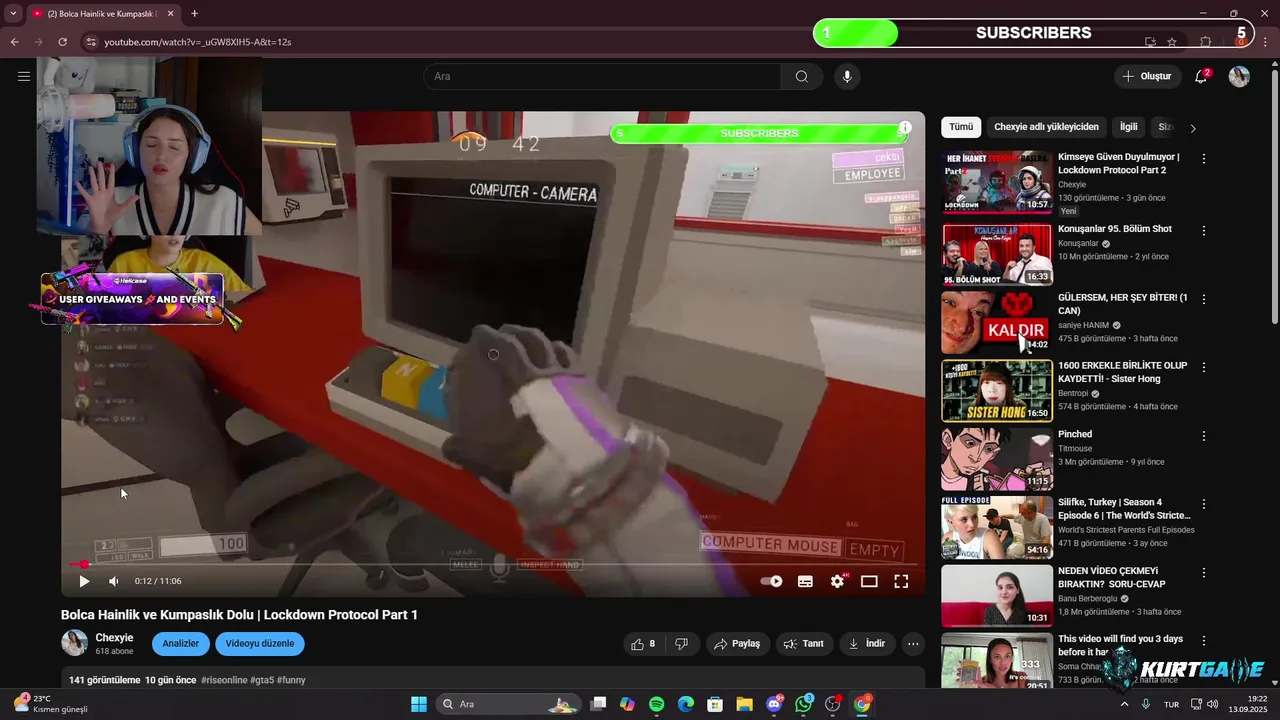The width and height of the screenshot is (1280, 720).
Task: Click the Videoyu düzenle button
Action: pos(260,644)
